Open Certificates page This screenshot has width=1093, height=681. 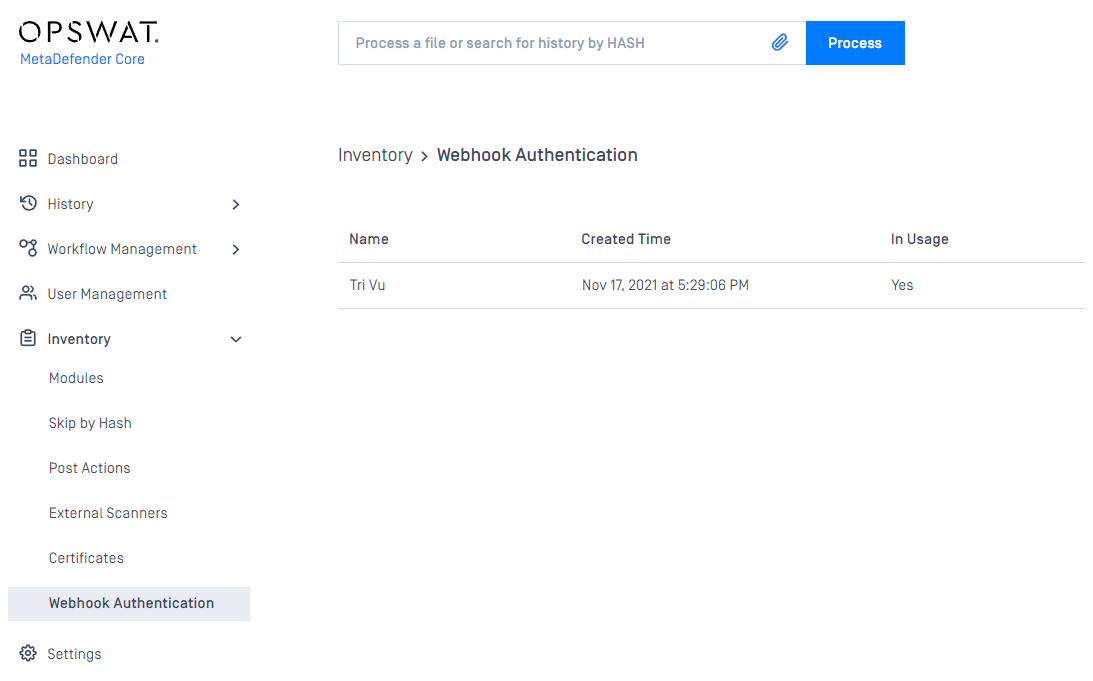(x=86, y=558)
